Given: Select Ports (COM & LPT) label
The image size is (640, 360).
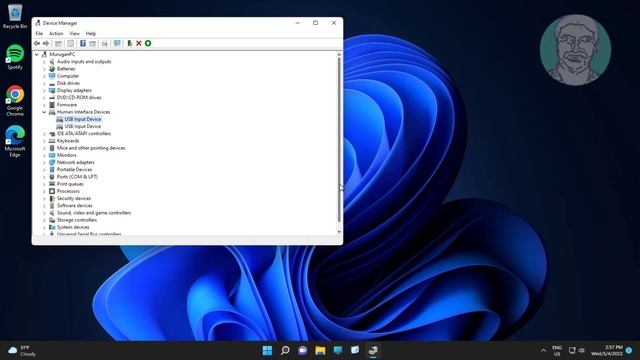Looking at the screenshot, I should click(77, 177).
